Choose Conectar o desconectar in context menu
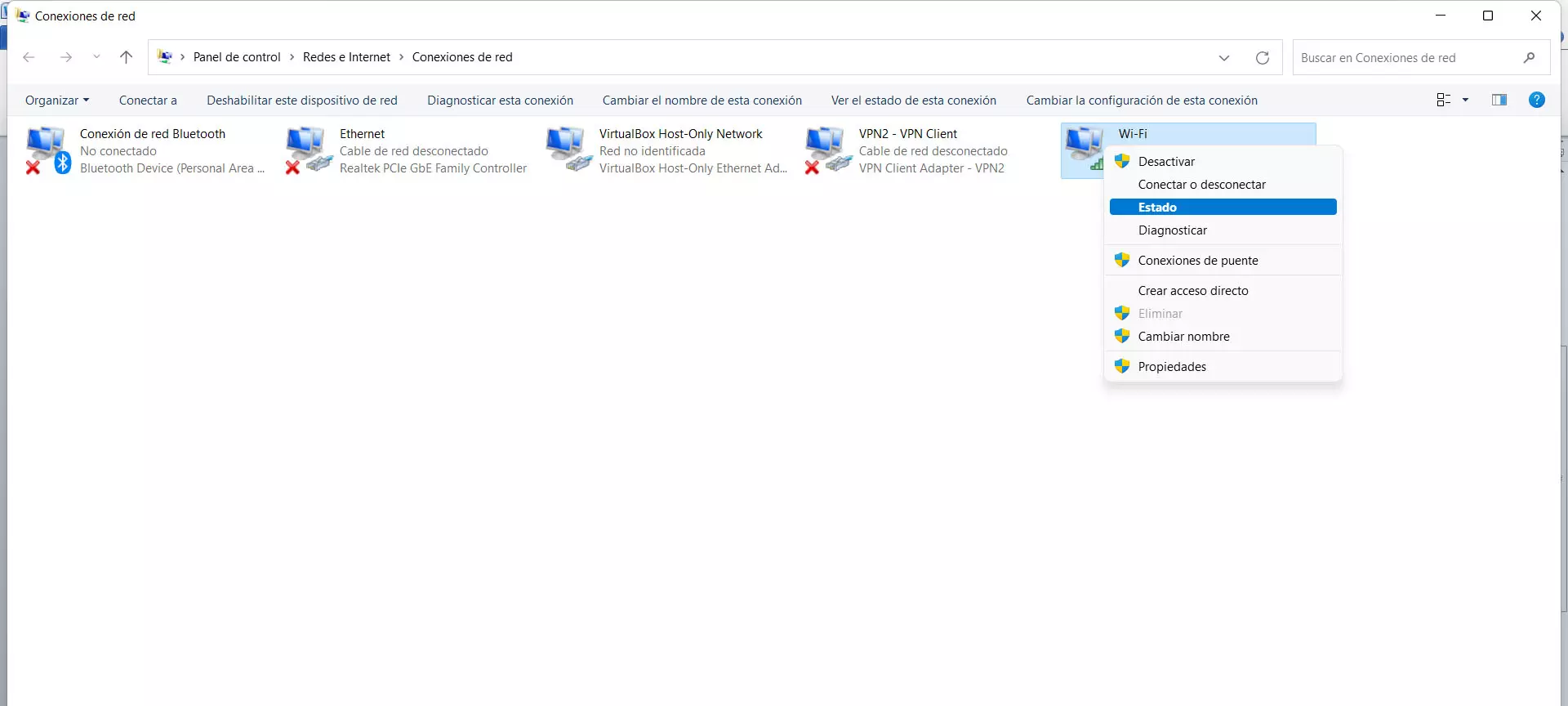 pos(1223,185)
